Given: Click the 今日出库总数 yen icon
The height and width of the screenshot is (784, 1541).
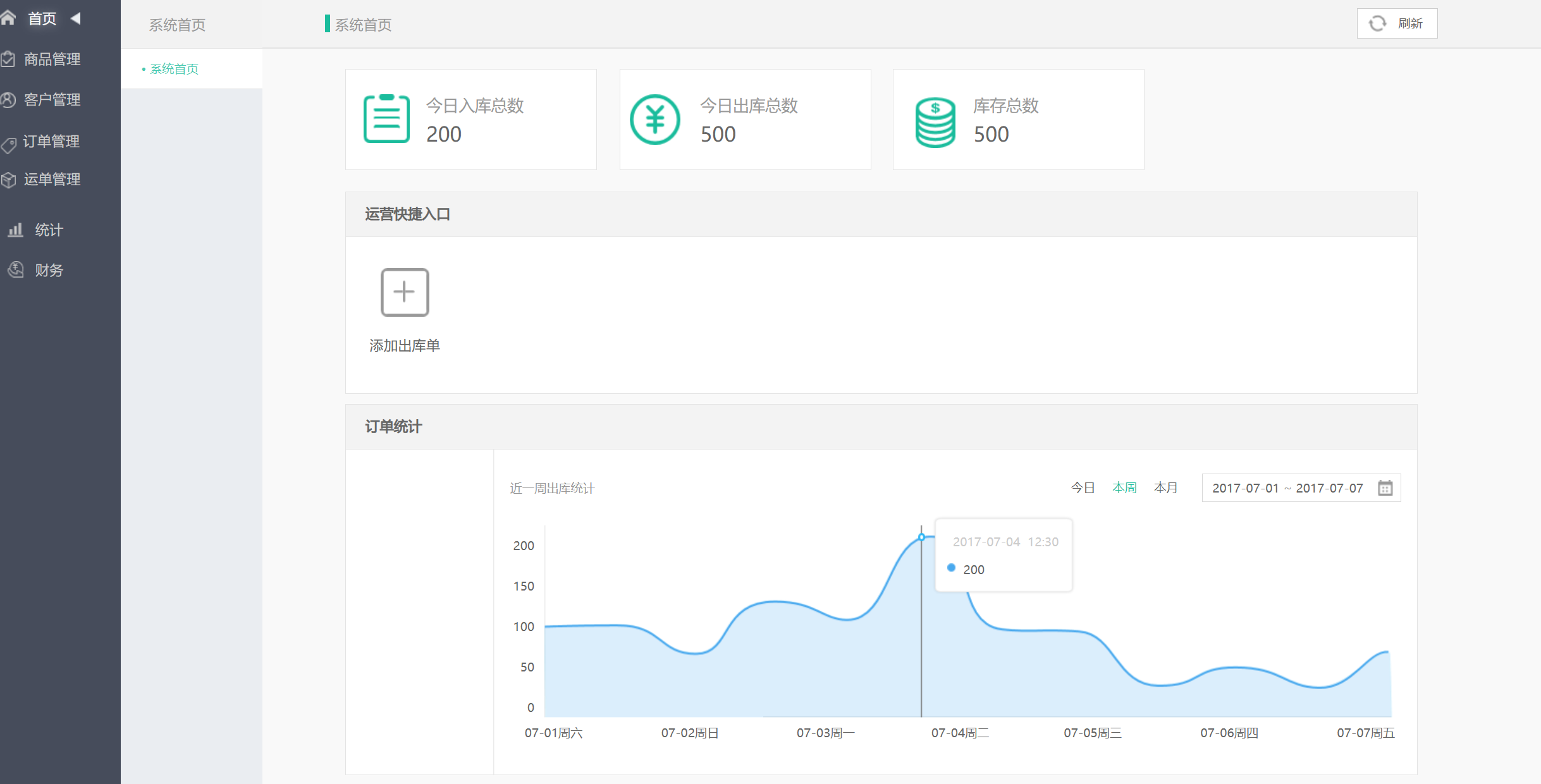Looking at the screenshot, I should click(x=655, y=119).
